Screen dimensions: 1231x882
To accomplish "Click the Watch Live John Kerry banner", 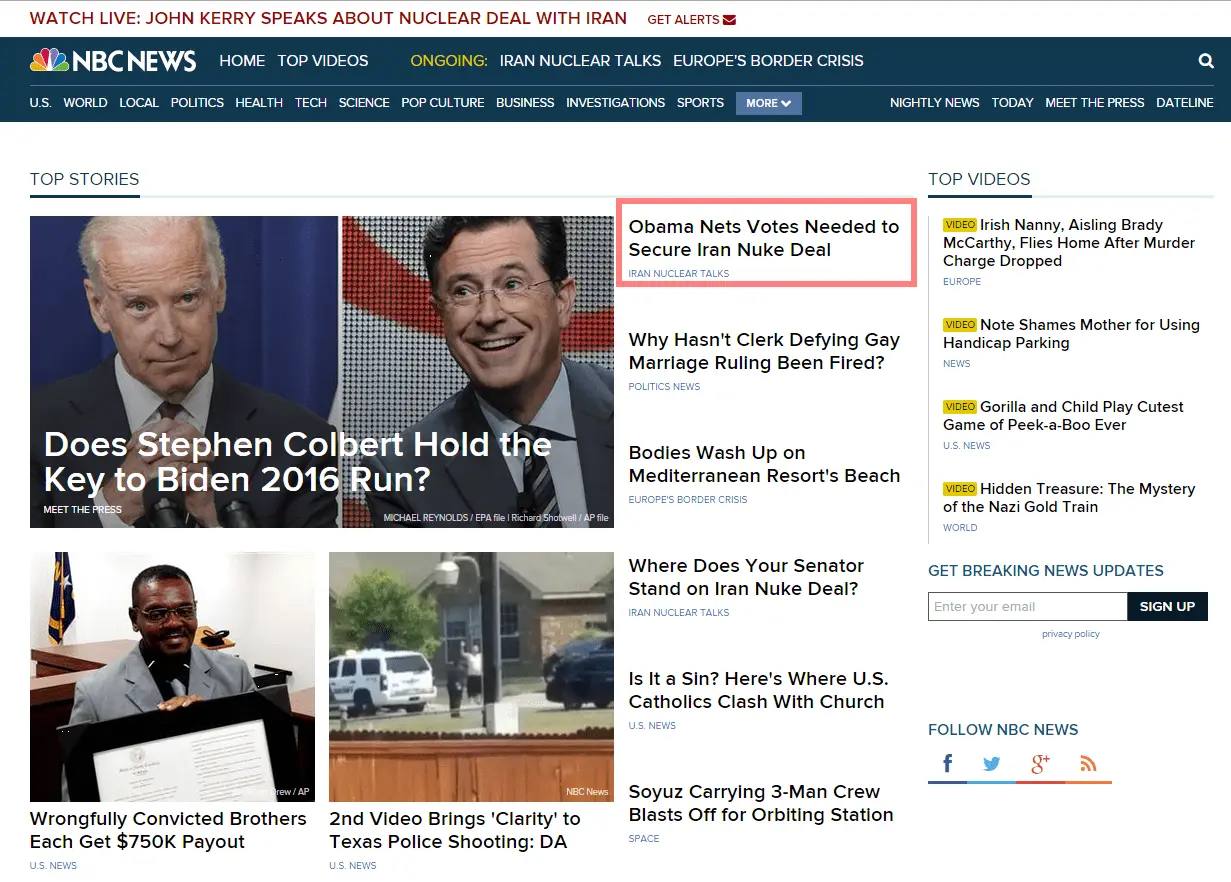I will 329,18.
